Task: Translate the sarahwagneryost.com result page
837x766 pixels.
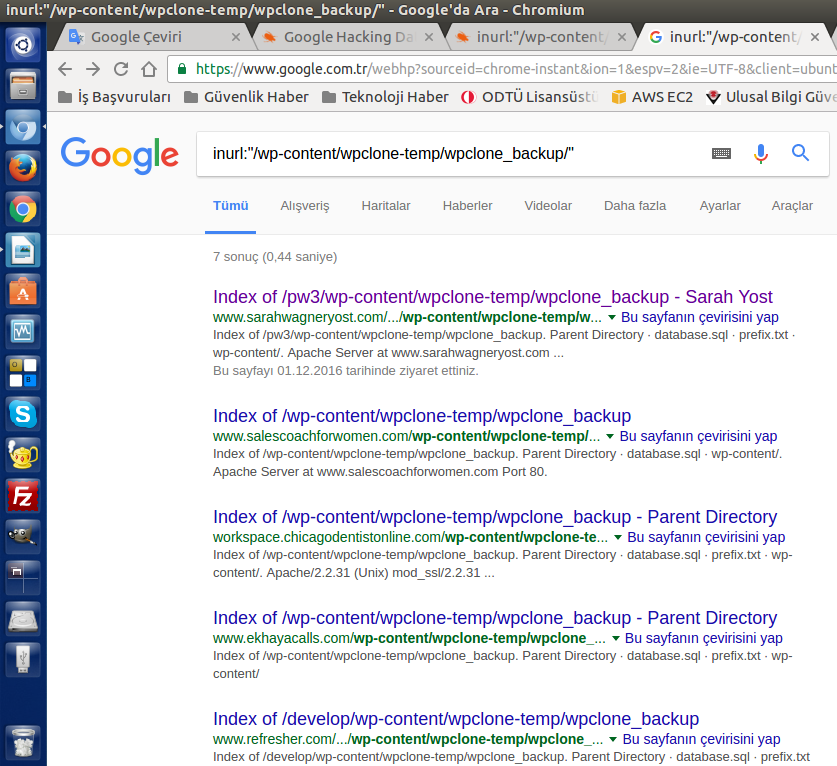Action: 700,317
